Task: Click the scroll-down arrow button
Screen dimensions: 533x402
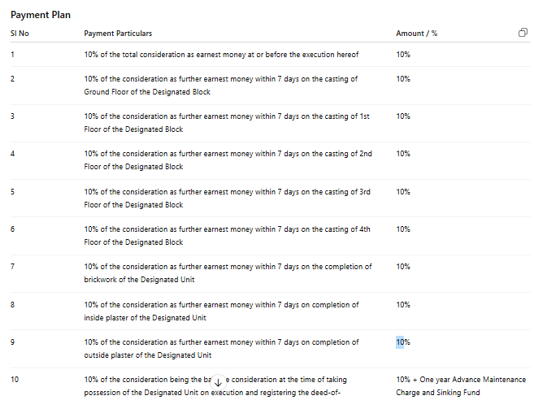Action: 218,383
